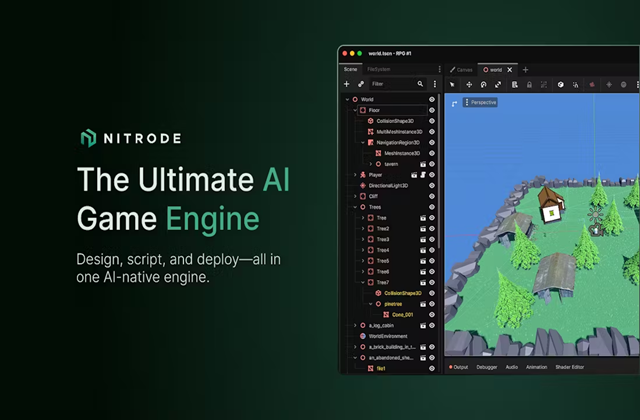Open the Debugger bottom panel

pos(487,367)
